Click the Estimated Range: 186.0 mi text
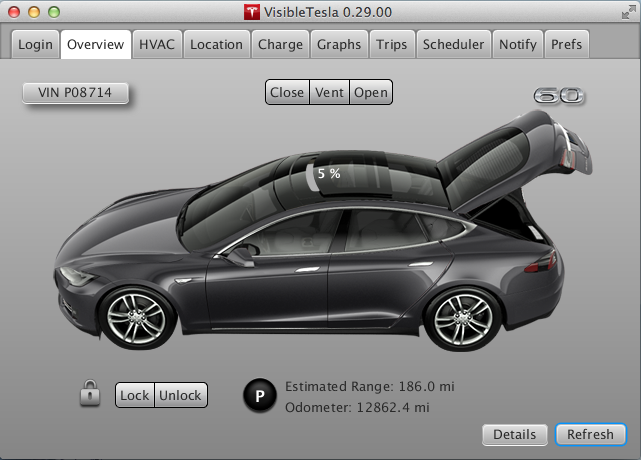The width and height of the screenshot is (641, 460). [370, 386]
